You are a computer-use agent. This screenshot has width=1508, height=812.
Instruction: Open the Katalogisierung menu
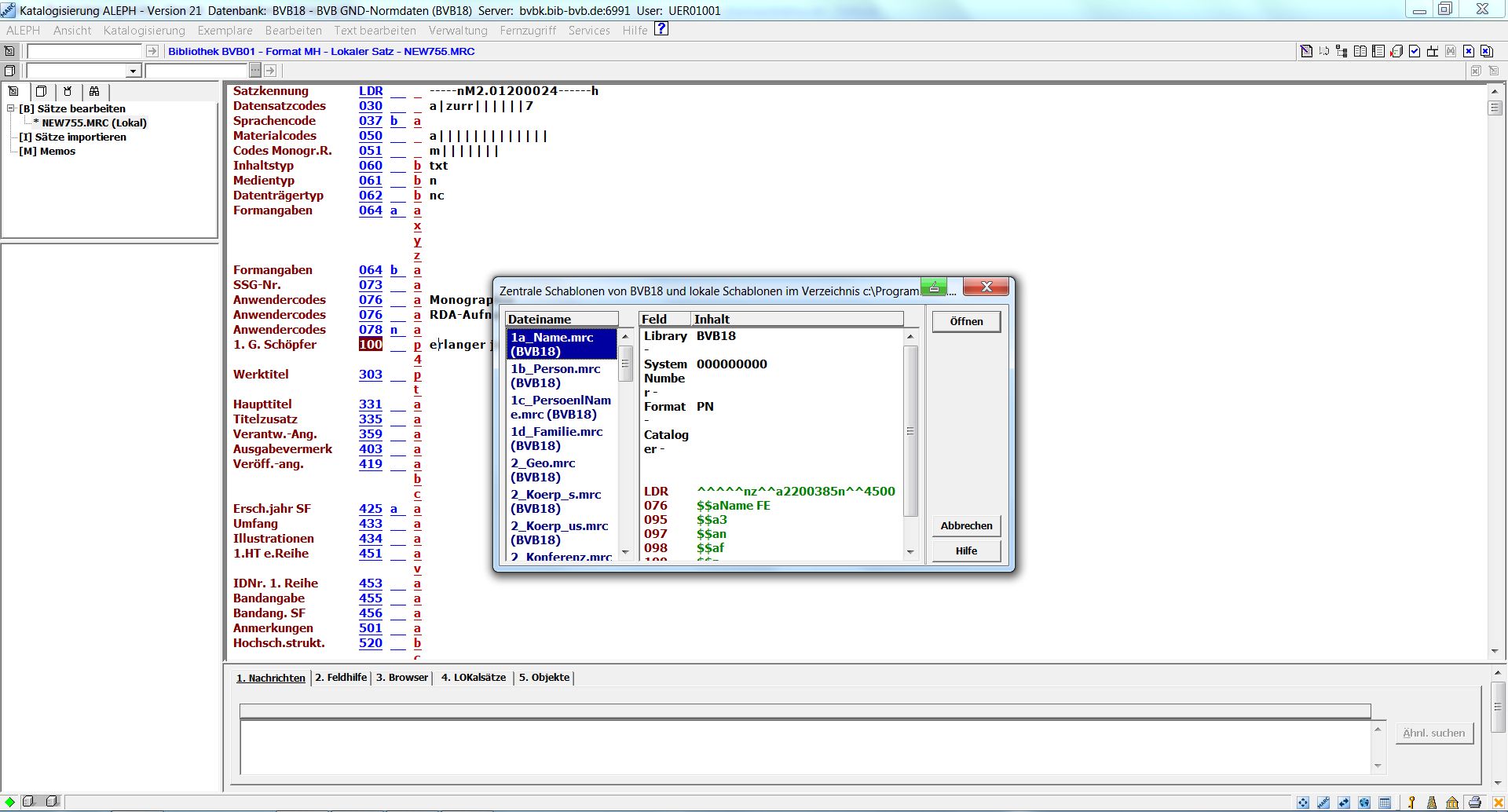[145, 31]
